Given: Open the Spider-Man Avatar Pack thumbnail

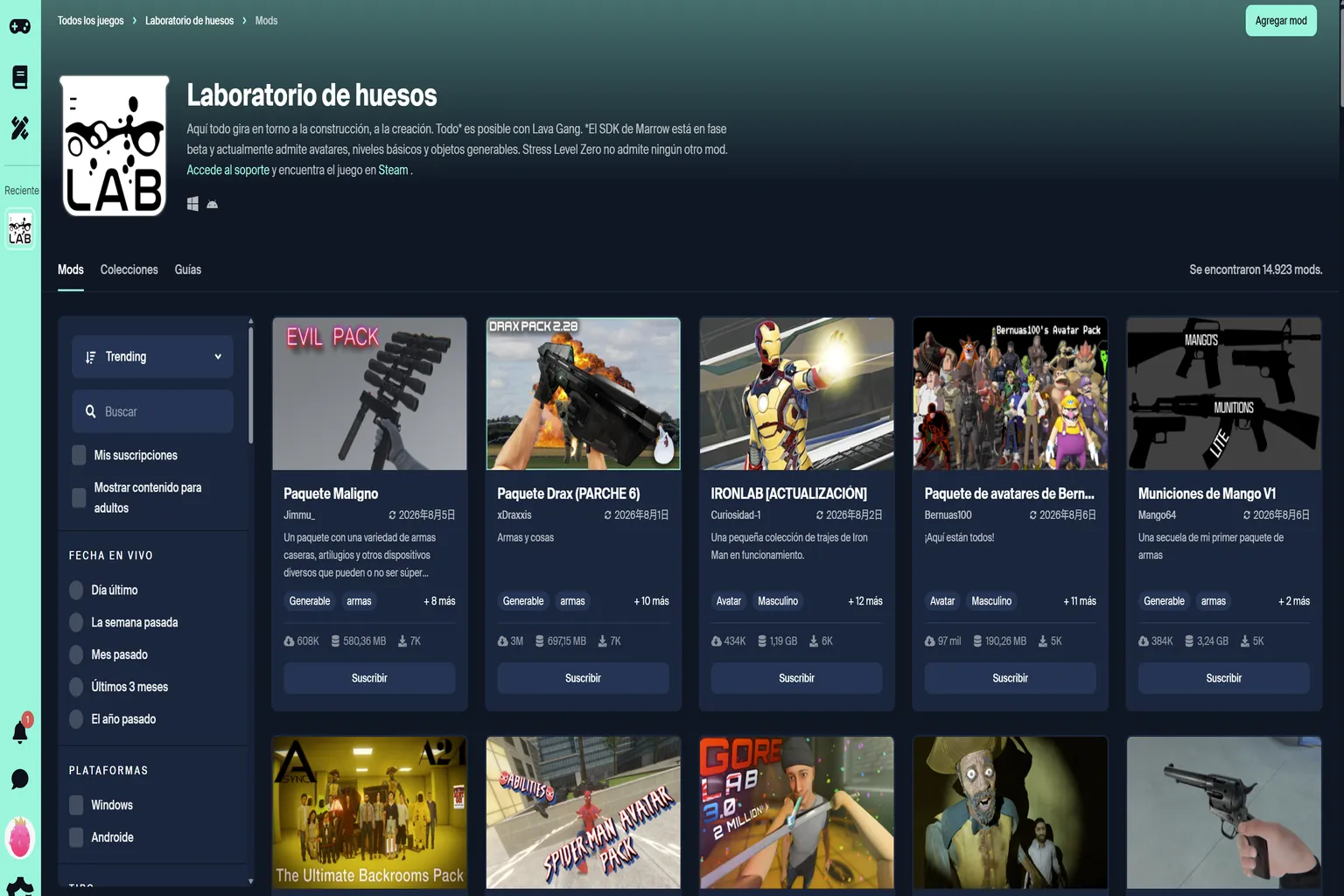Looking at the screenshot, I should (x=583, y=813).
